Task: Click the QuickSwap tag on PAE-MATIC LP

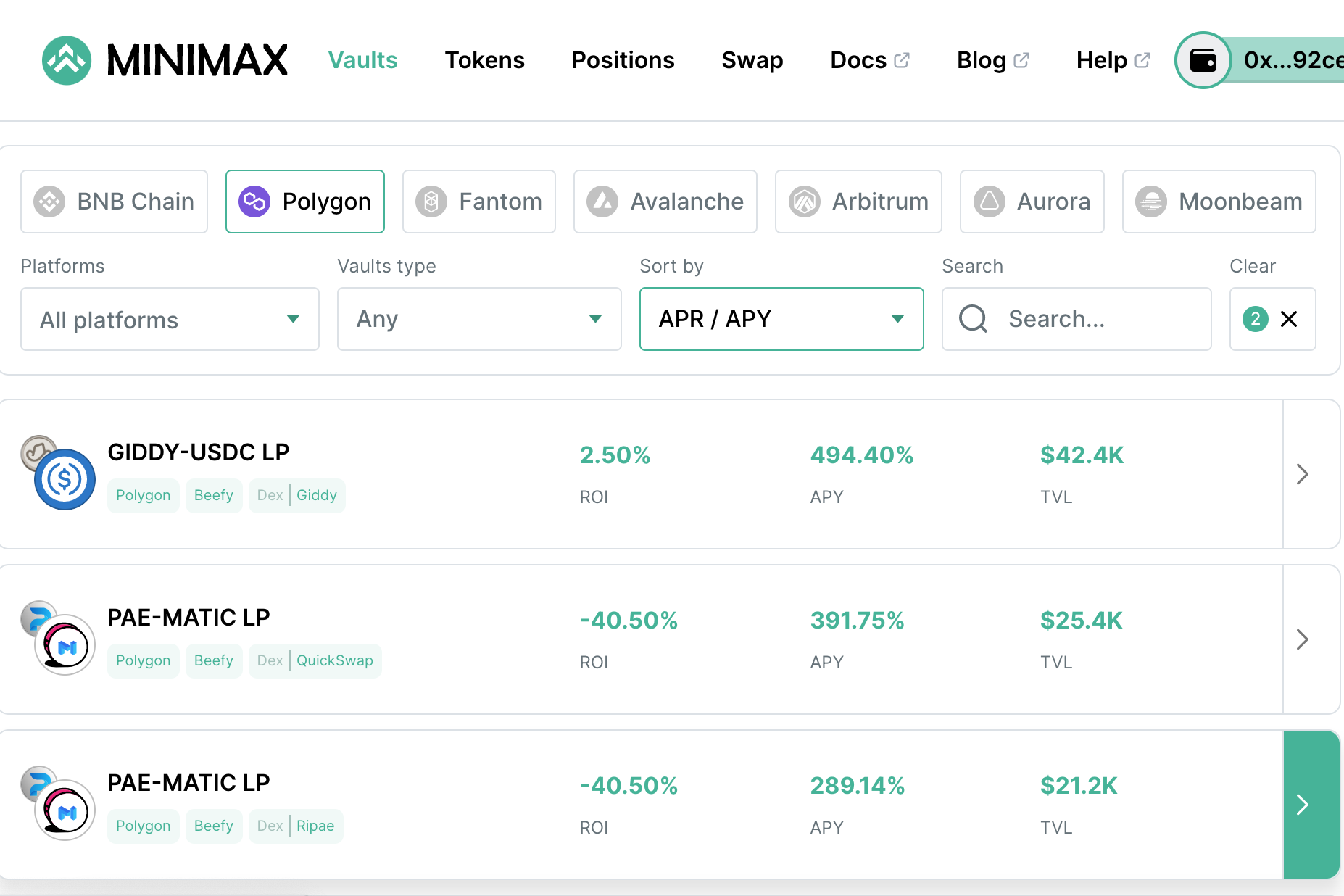Action: click(x=335, y=660)
